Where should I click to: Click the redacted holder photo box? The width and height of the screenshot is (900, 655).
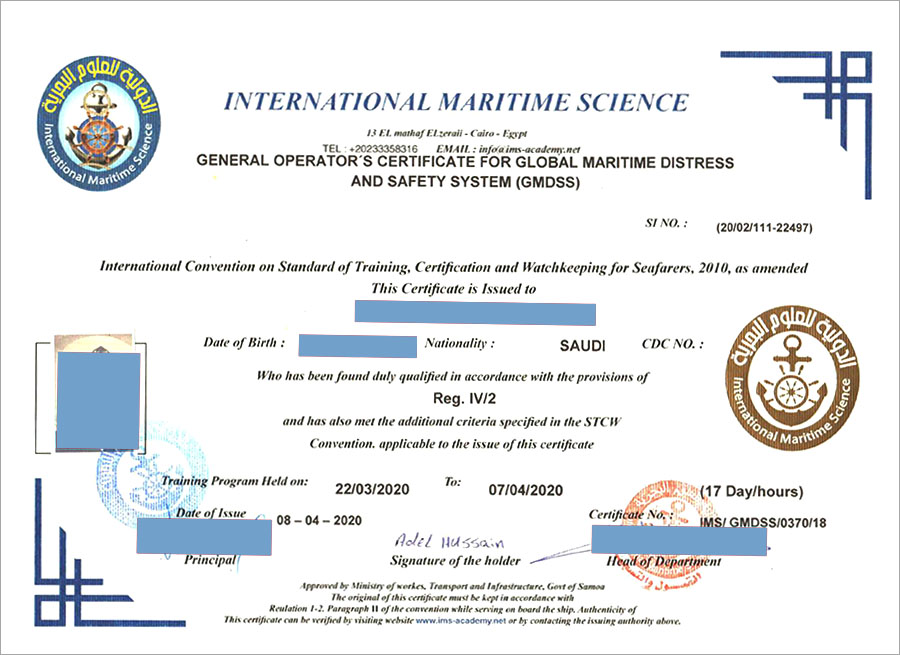97,399
